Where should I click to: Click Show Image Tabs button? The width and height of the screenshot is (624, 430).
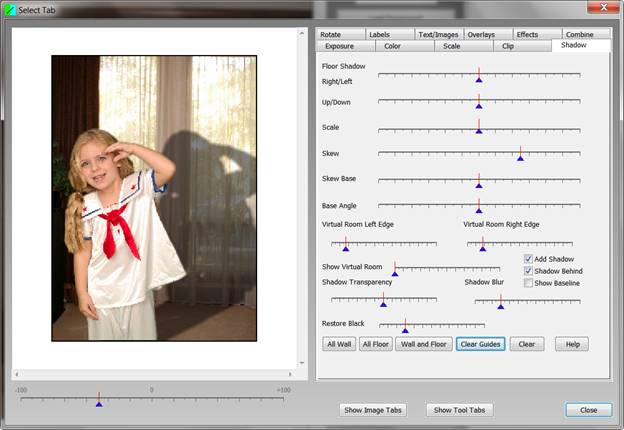[x=374, y=410]
